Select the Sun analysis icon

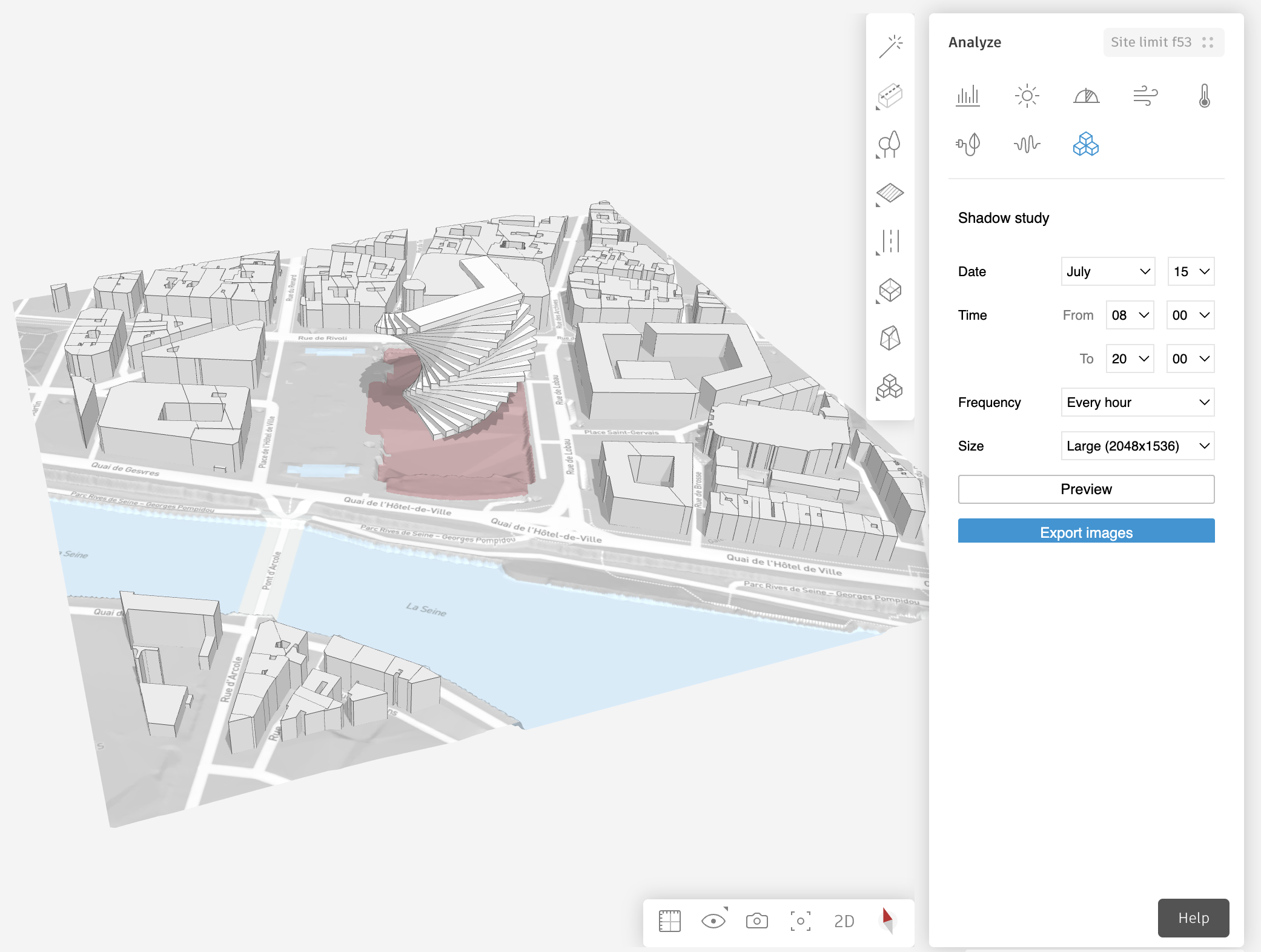(1027, 95)
